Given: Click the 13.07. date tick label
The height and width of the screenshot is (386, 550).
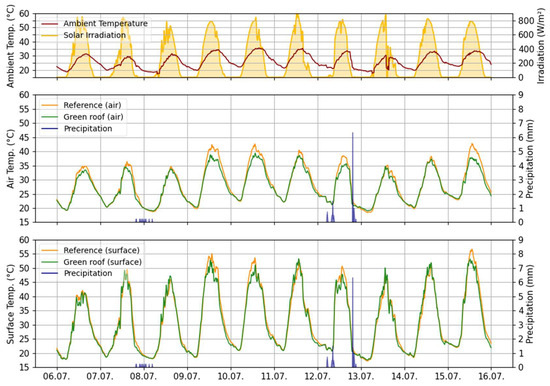Looking at the screenshot, I should pyautogui.click(x=361, y=378).
